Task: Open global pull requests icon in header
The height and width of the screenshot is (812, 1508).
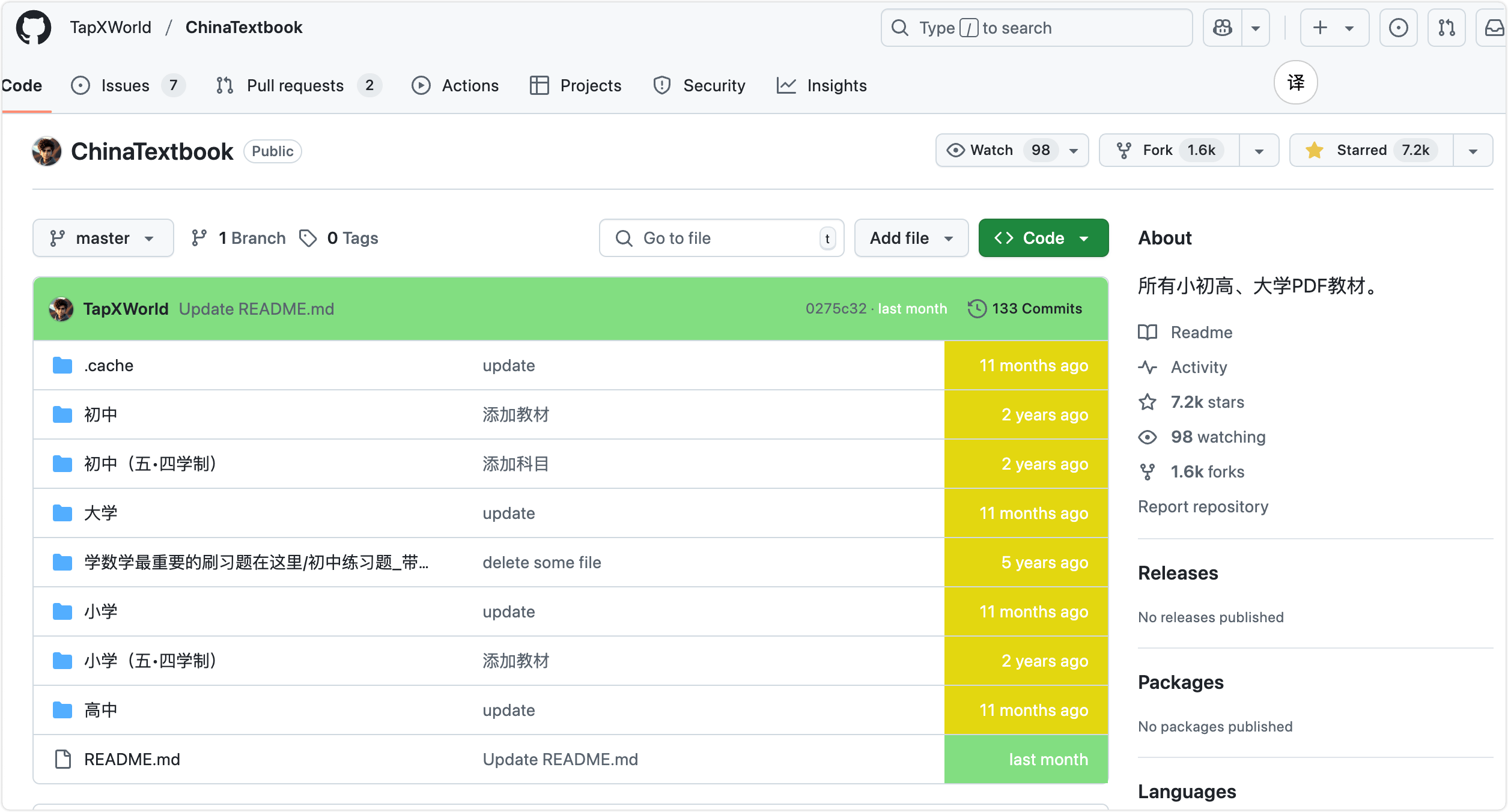Action: click(1446, 28)
